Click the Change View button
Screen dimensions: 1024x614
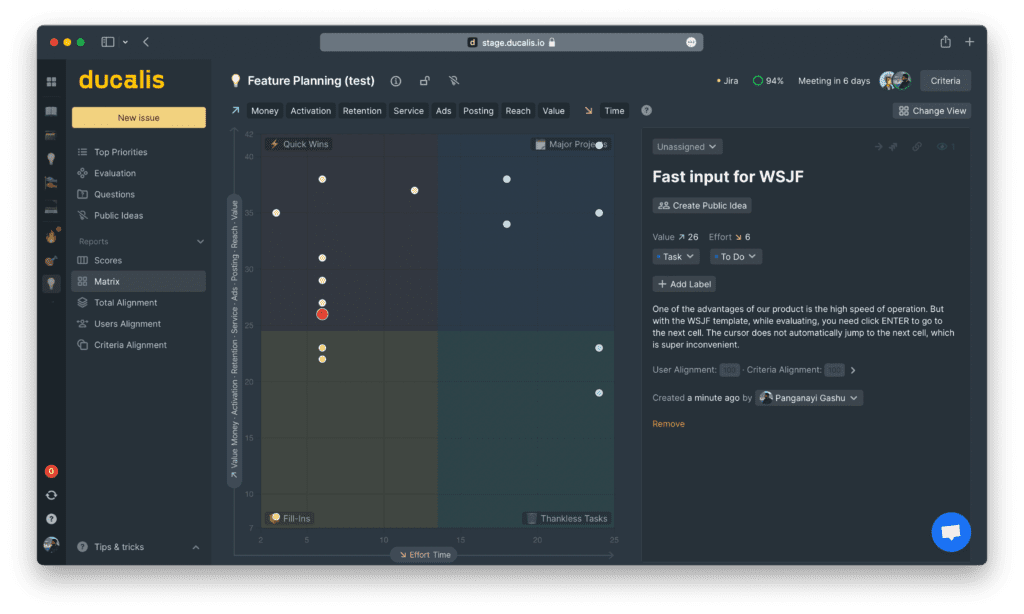click(x=932, y=111)
